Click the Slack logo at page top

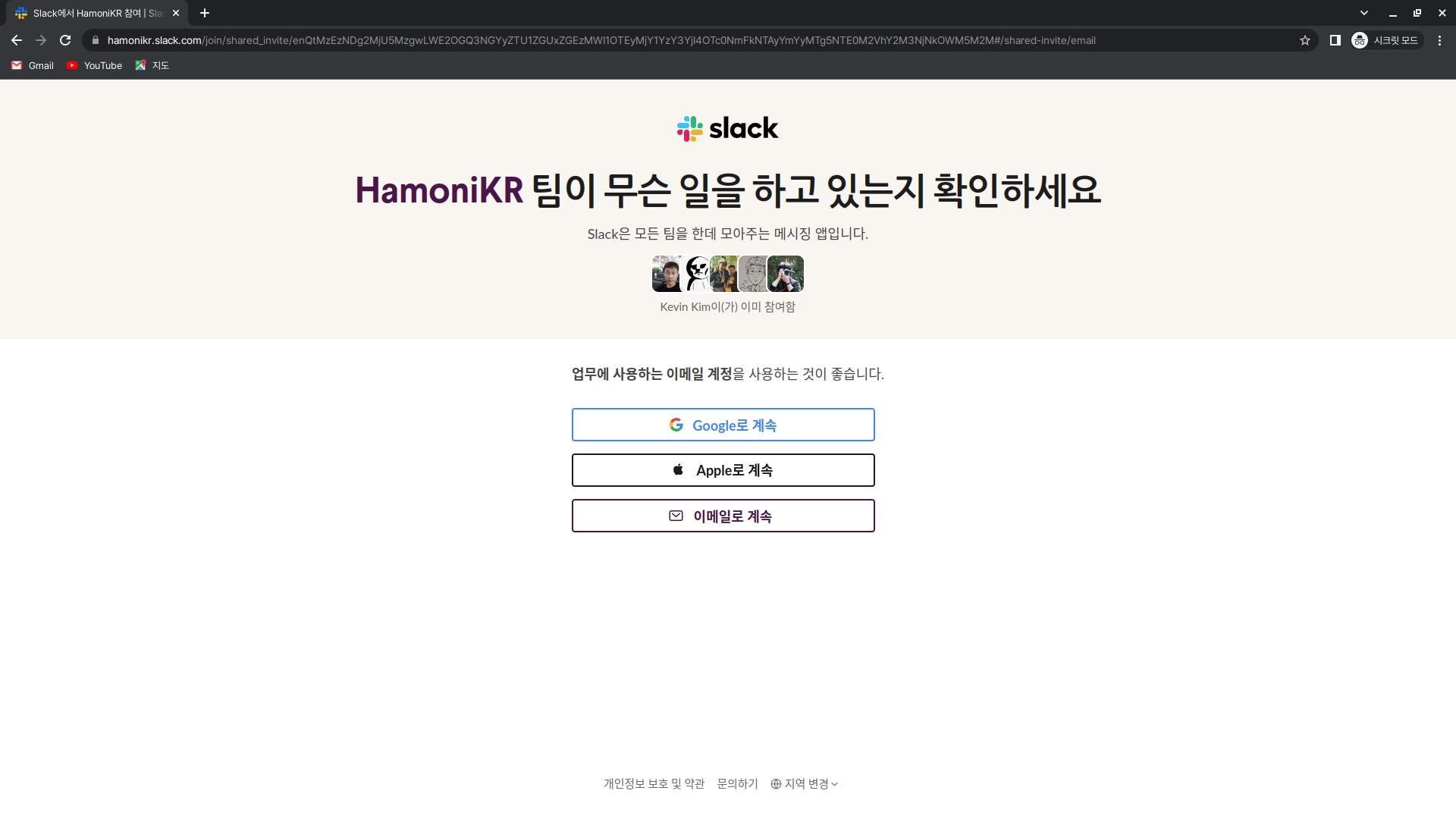[727, 128]
